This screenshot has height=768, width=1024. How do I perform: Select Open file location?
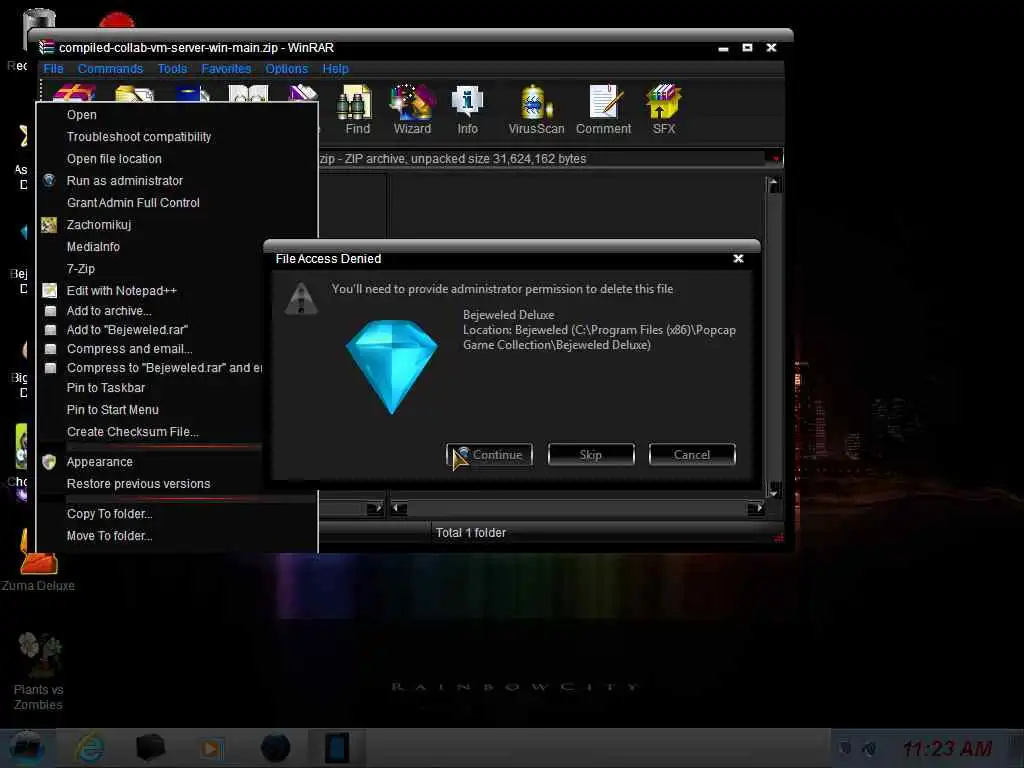click(x=178, y=159)
